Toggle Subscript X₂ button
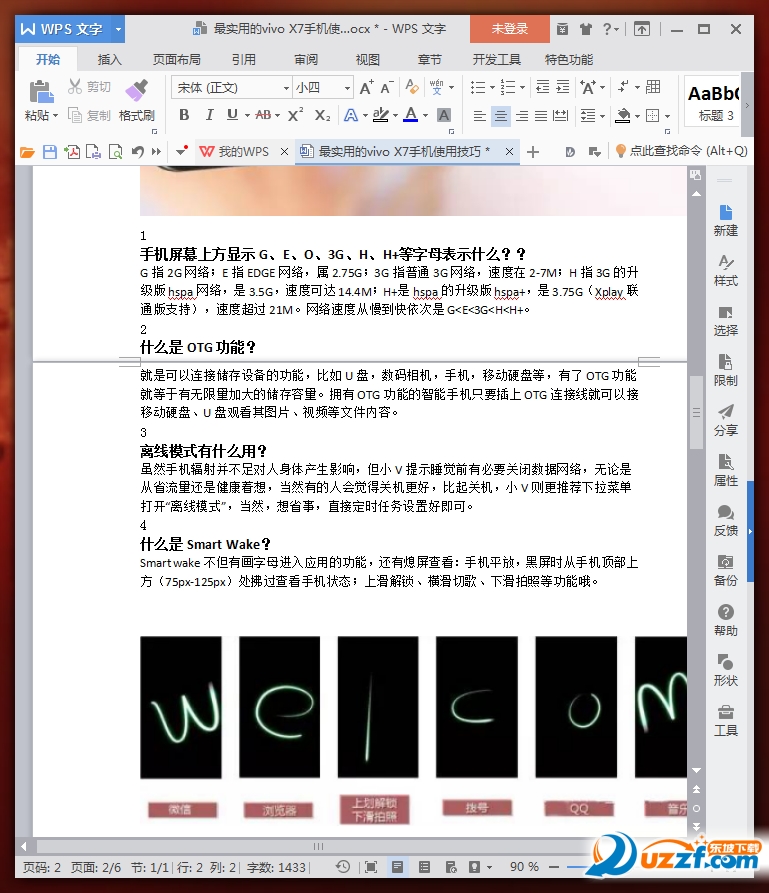 322,115
